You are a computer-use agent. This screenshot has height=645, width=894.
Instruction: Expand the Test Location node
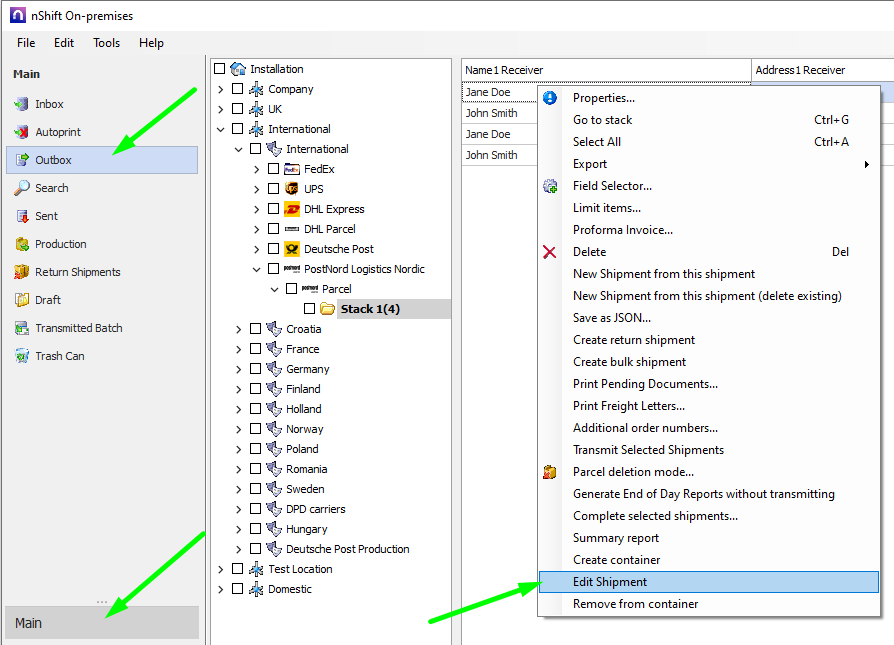click(221, 569)
